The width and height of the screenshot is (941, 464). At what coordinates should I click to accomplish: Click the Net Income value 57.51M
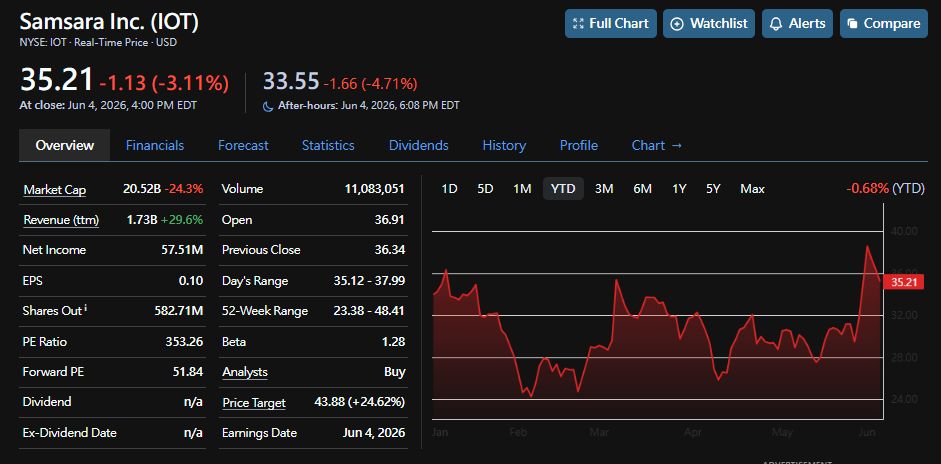pyautogui.click(x=182, y=250)
